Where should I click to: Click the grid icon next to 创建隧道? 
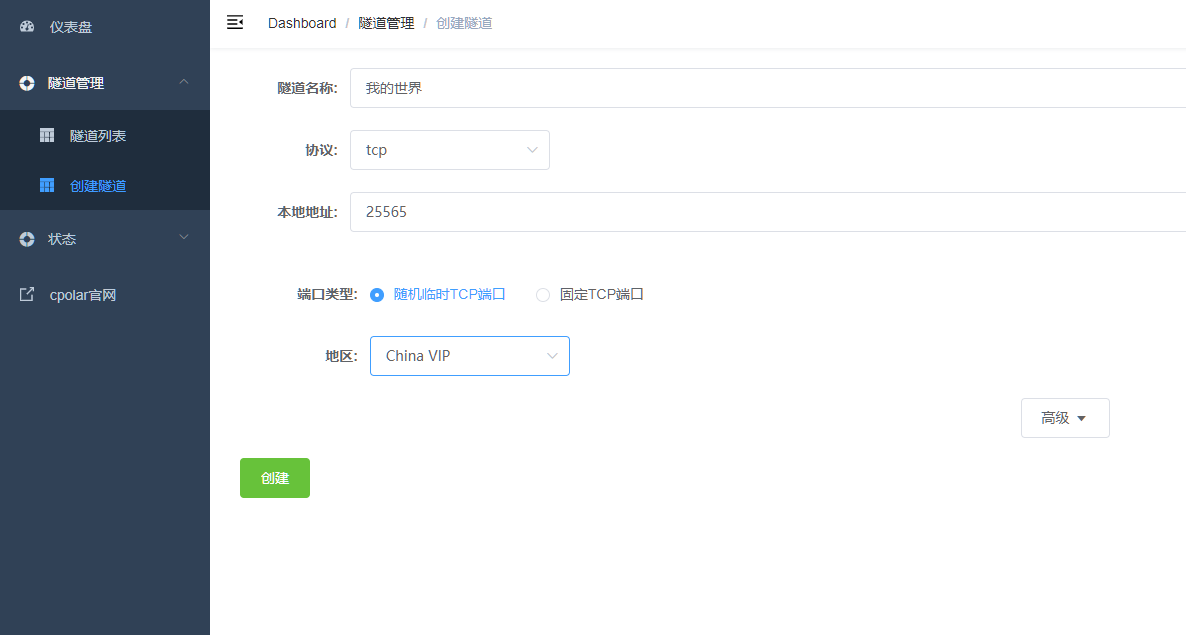click(47, 185)
